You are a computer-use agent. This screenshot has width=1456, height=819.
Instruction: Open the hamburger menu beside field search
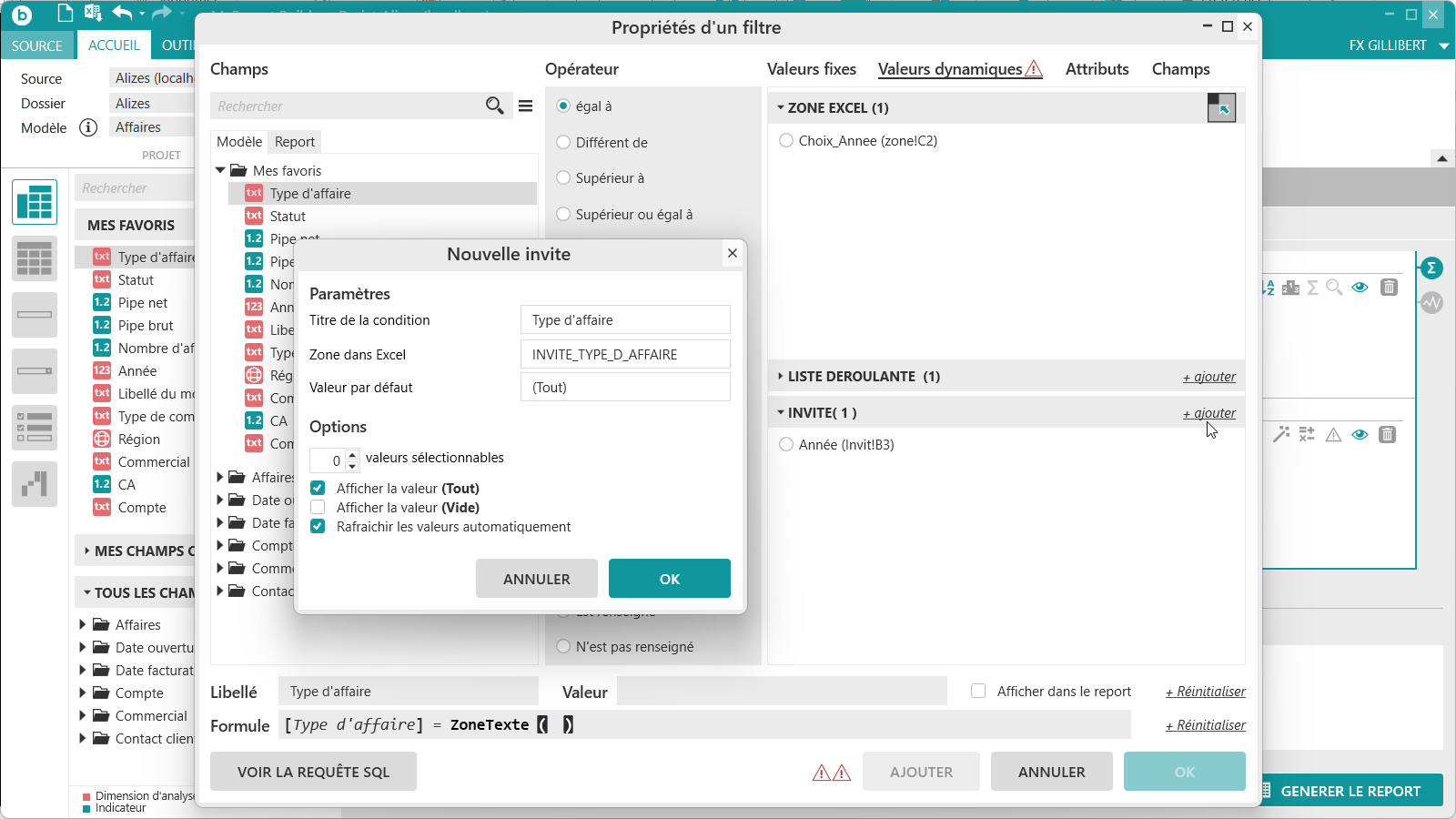click(526, 106)
